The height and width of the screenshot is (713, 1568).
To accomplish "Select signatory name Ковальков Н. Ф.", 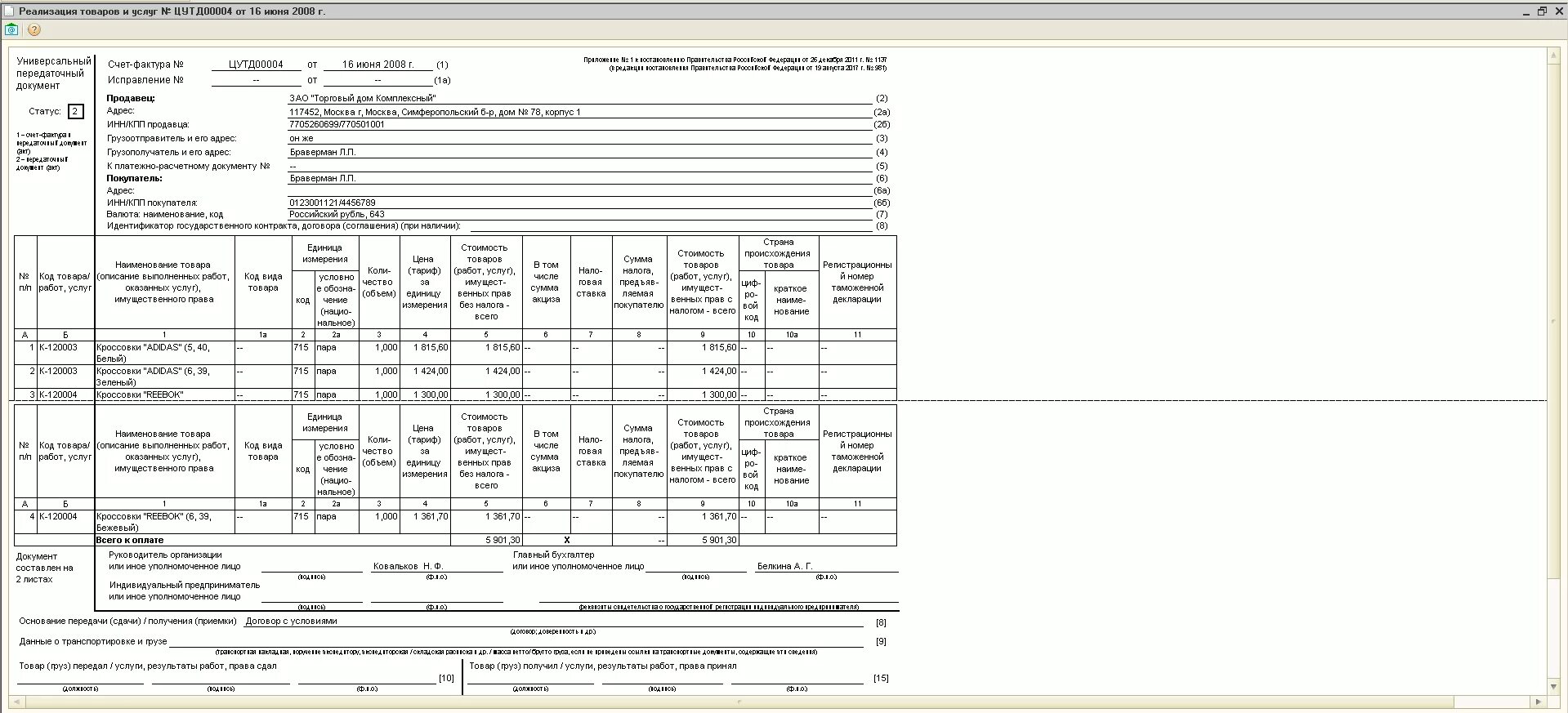I will point(408,566).
